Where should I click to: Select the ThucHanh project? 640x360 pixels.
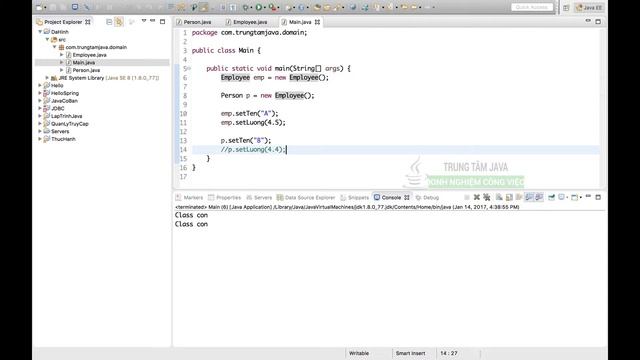coord(63,139)
